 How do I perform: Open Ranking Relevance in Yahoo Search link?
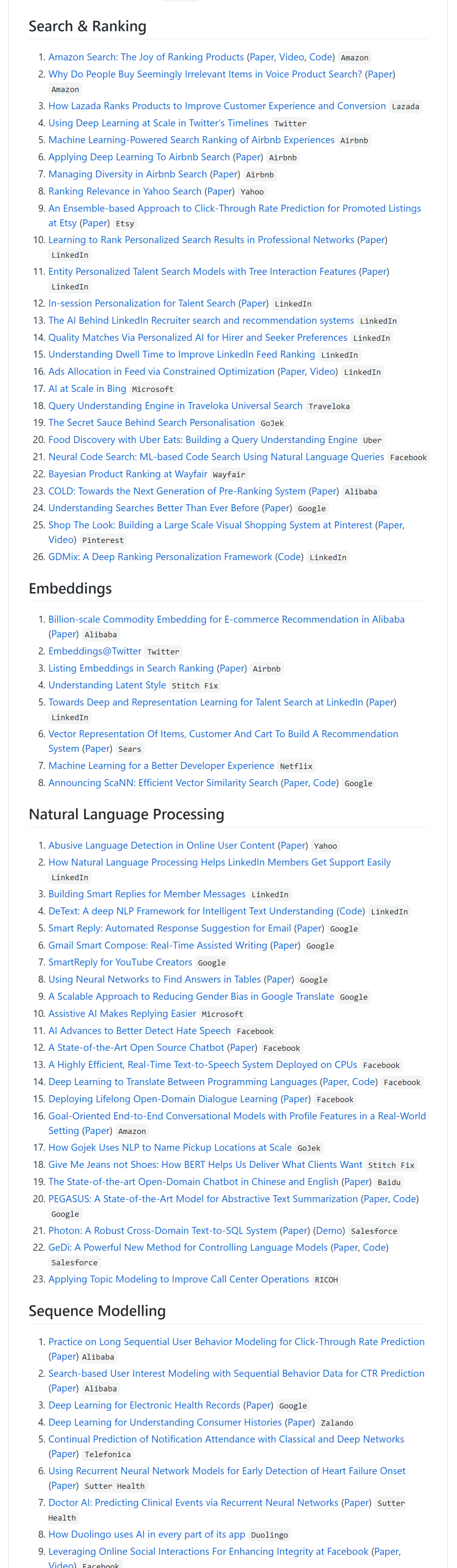125,191
